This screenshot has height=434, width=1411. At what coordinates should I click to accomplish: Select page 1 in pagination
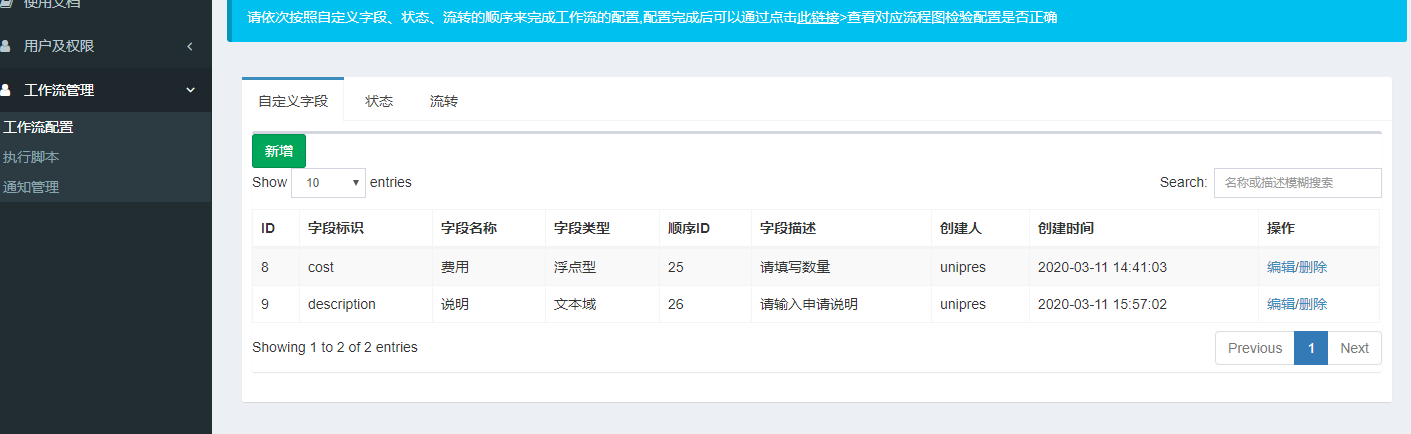coord(1311,348)
